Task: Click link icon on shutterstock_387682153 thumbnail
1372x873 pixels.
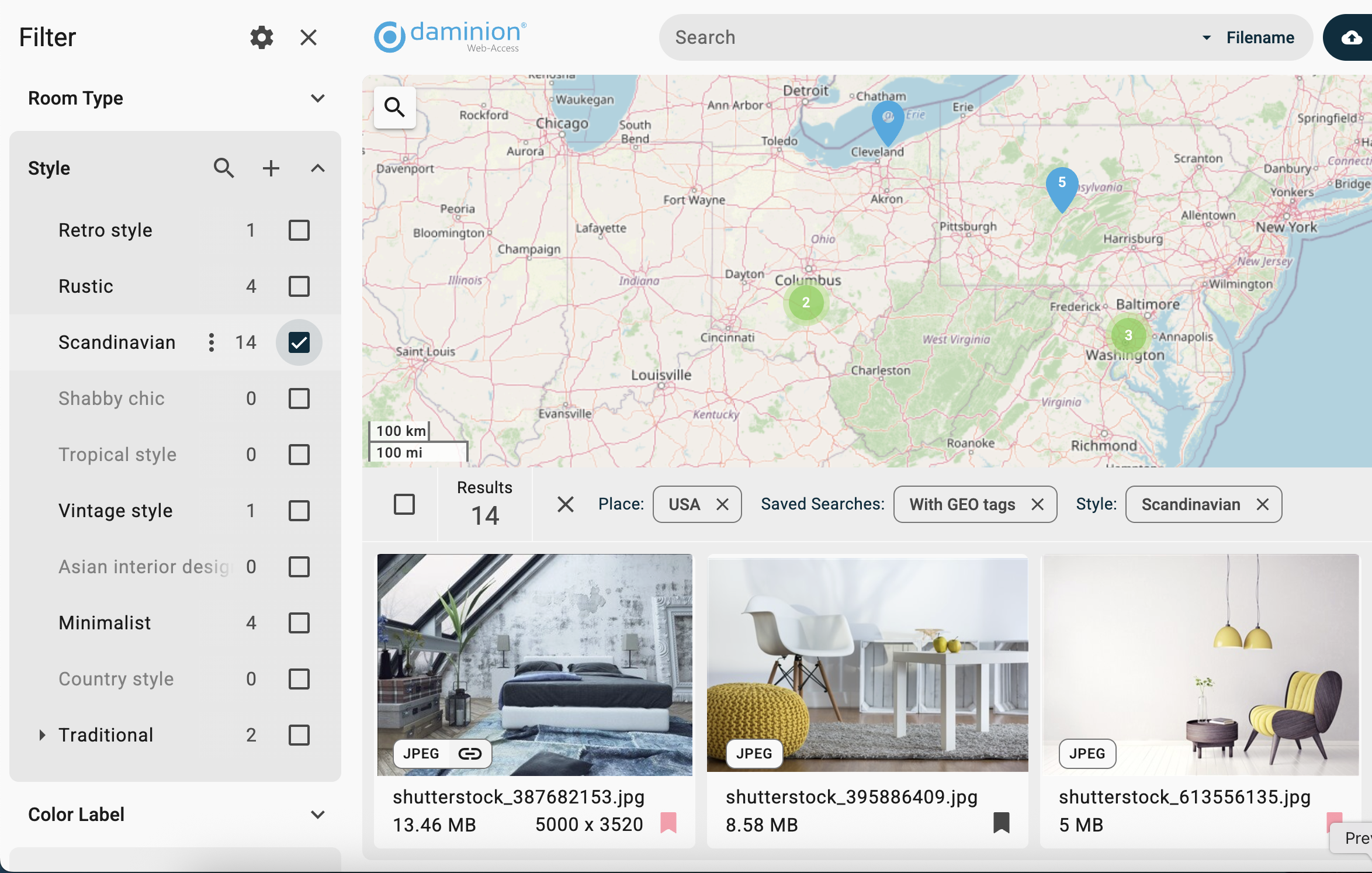Action: [x=470, y=753]
